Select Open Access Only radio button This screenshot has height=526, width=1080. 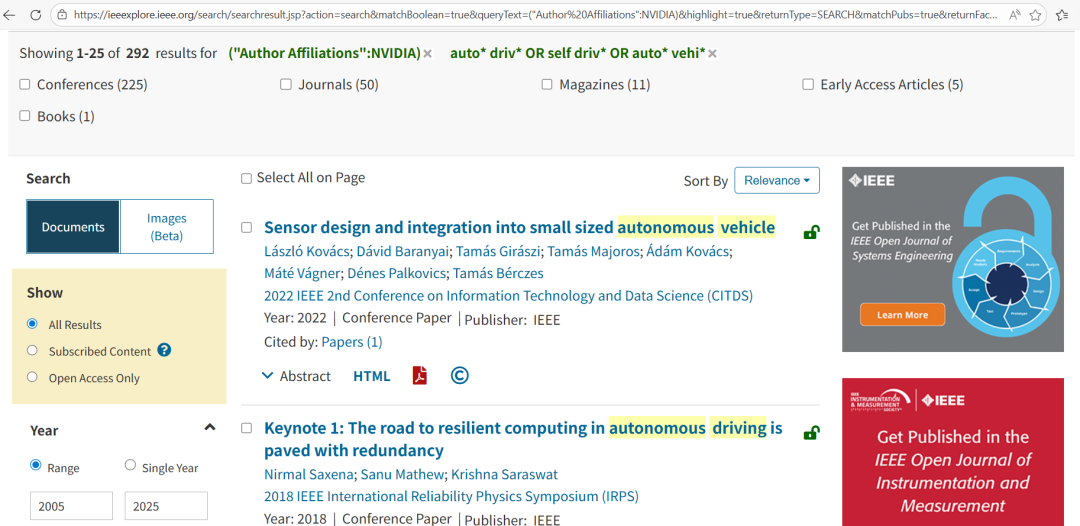32,377
